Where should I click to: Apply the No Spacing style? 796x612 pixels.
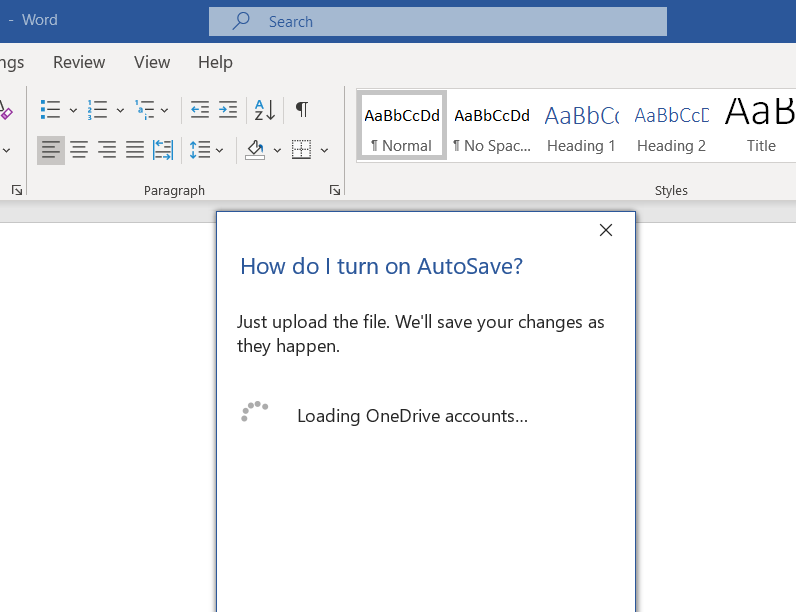click(492, 126)
